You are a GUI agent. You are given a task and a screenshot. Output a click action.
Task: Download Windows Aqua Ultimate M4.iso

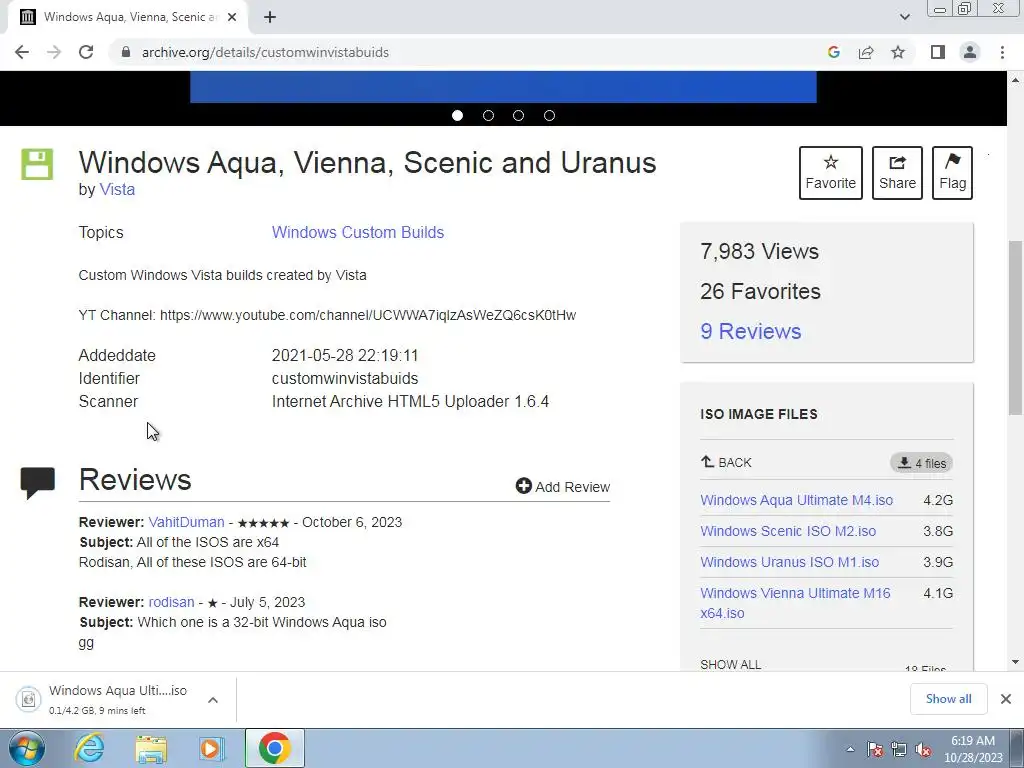tap(797, 500)
